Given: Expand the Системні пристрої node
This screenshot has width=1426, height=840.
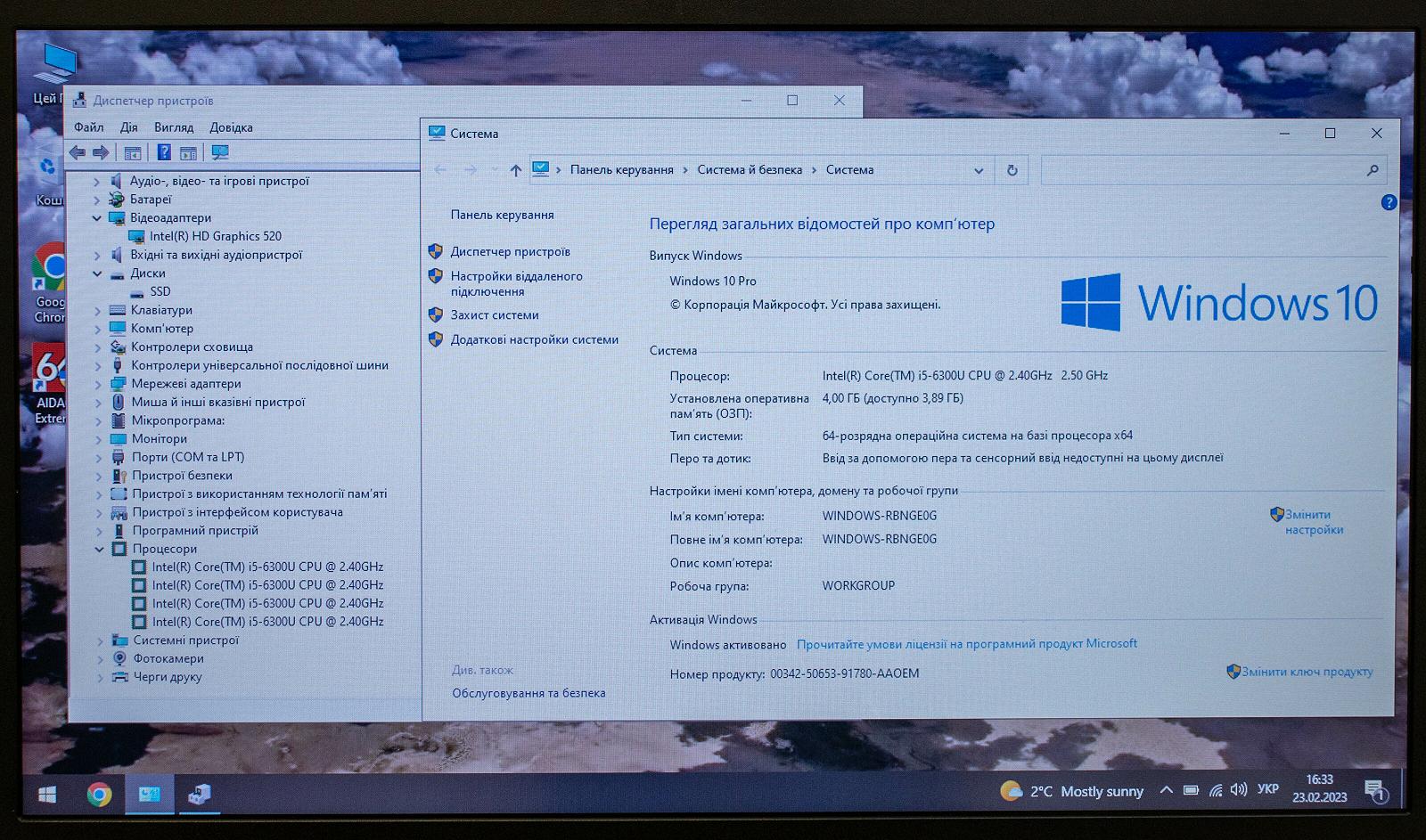Looking at the screenshot, I should pyautogui.click(x=100, y=641).
